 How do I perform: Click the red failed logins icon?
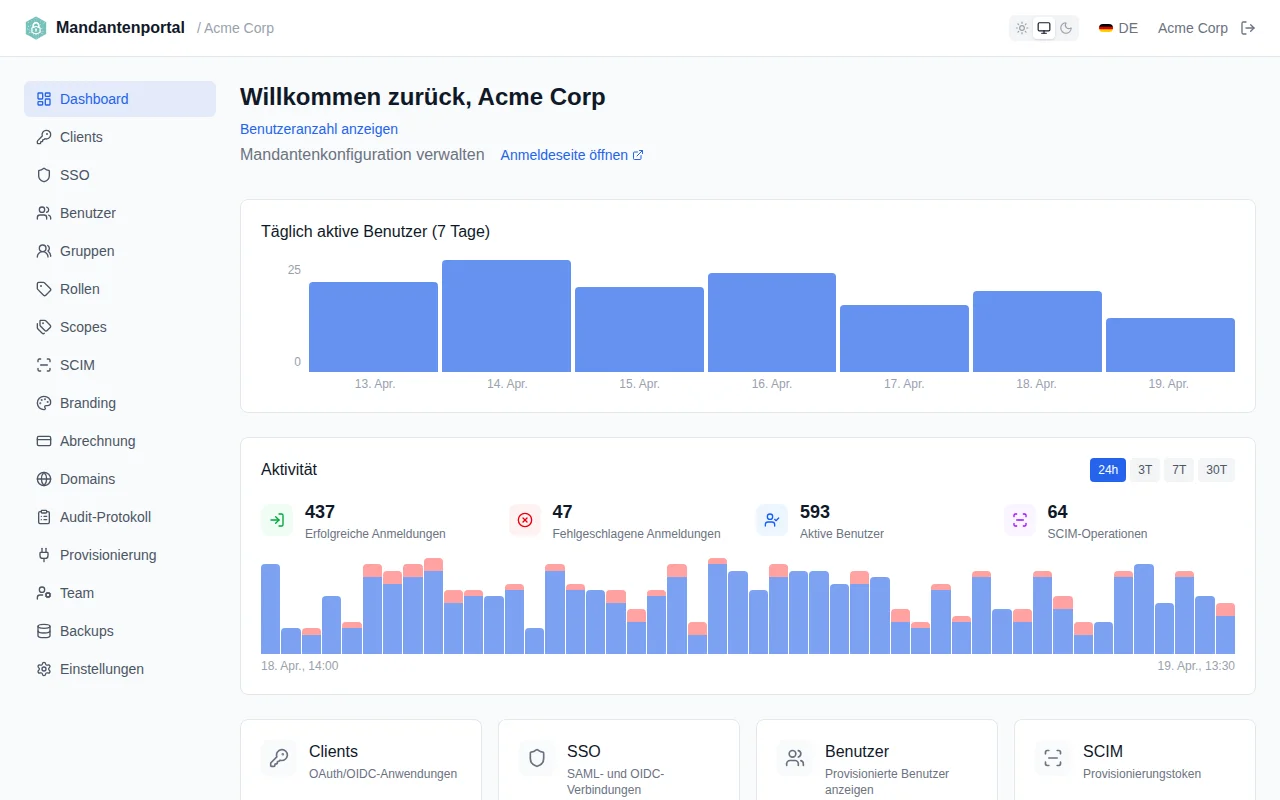525,520
